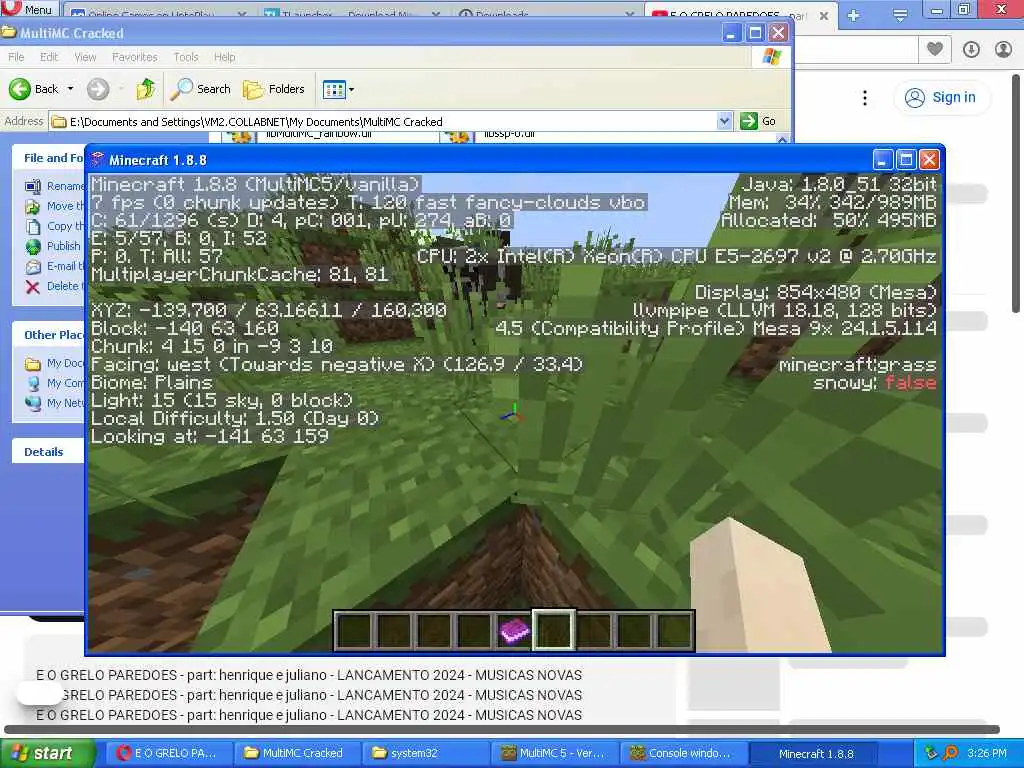The height and width of the screenshot is (768, 1024).
Task: Open the YouTube three-dot settings menu
Action: click(865, 98)
